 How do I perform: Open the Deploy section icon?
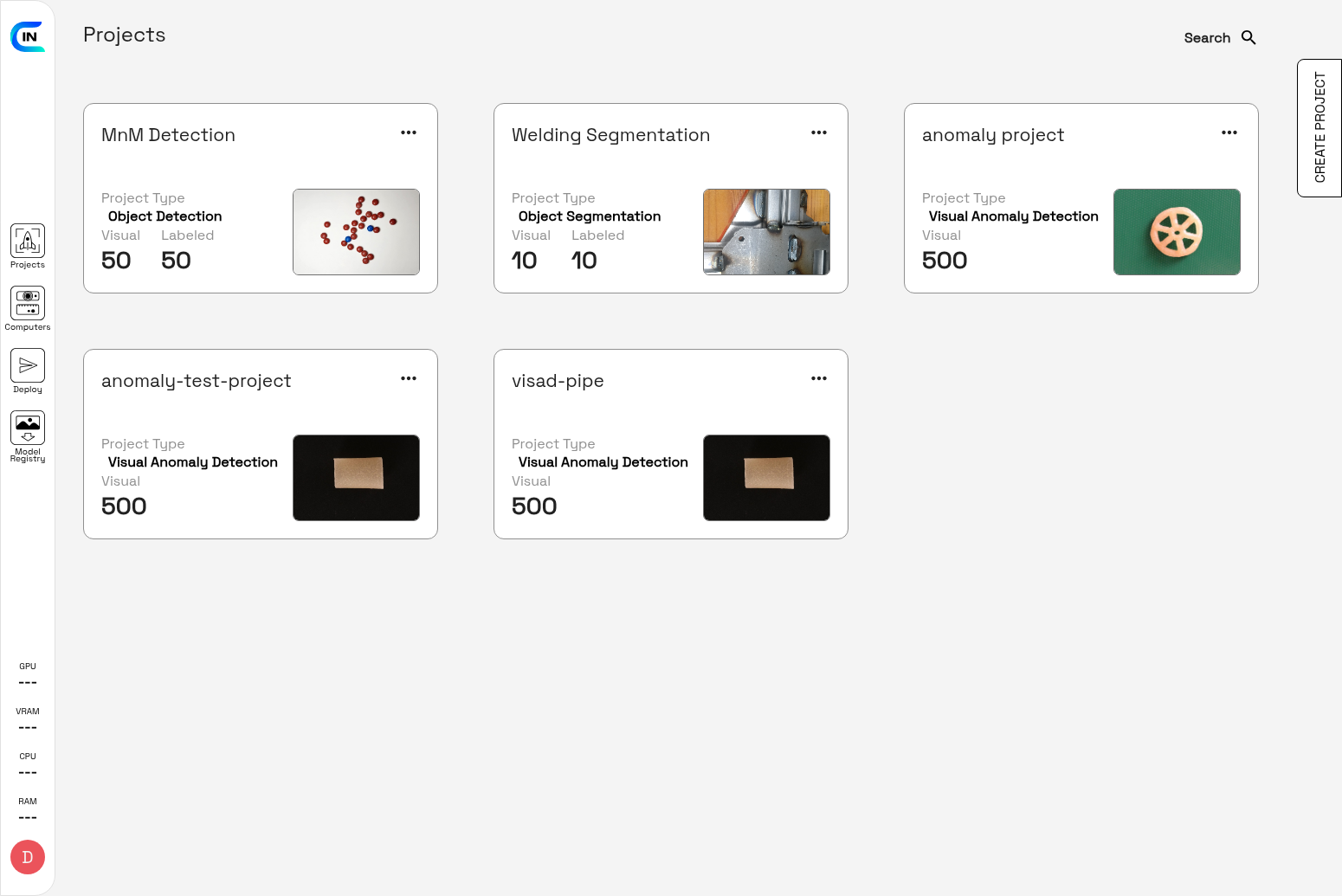point(27,365)
